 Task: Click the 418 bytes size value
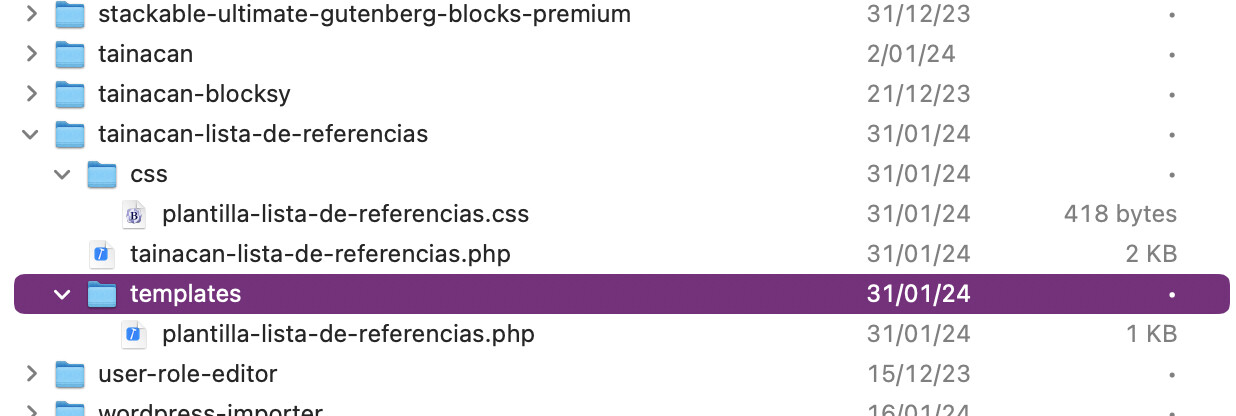(1120, 214)
